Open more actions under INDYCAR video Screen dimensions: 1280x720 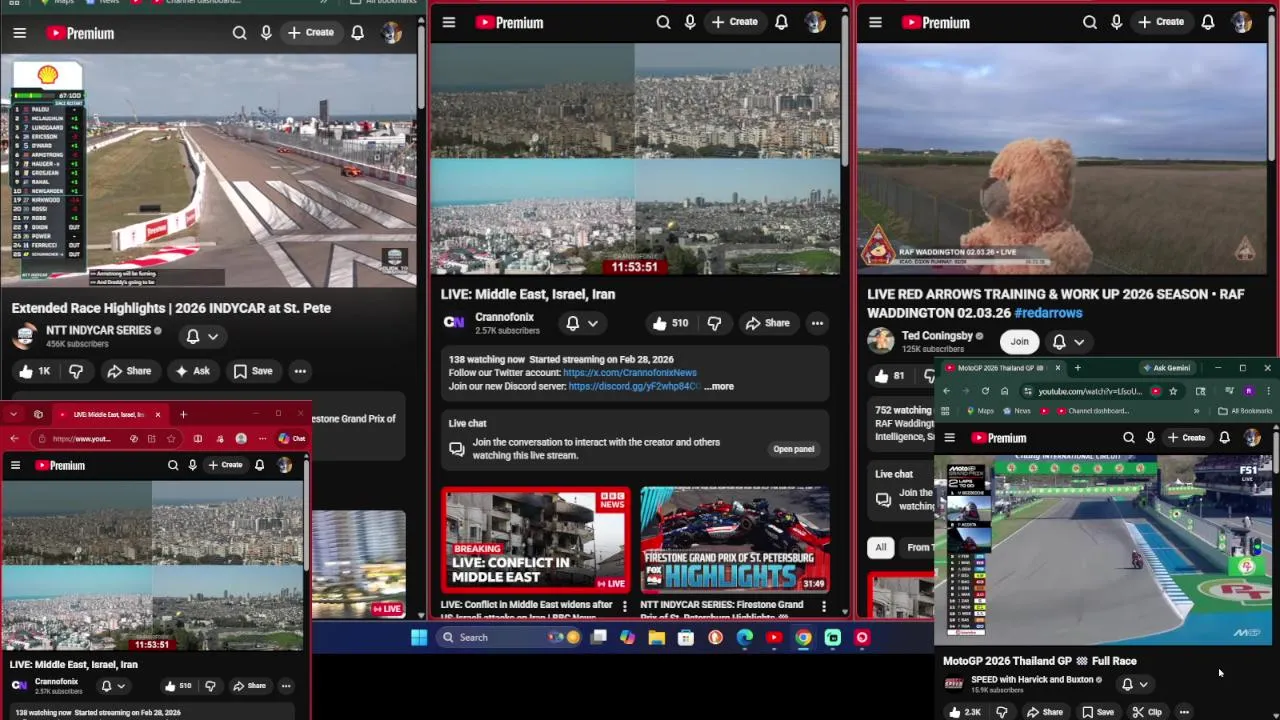[300, 371]
